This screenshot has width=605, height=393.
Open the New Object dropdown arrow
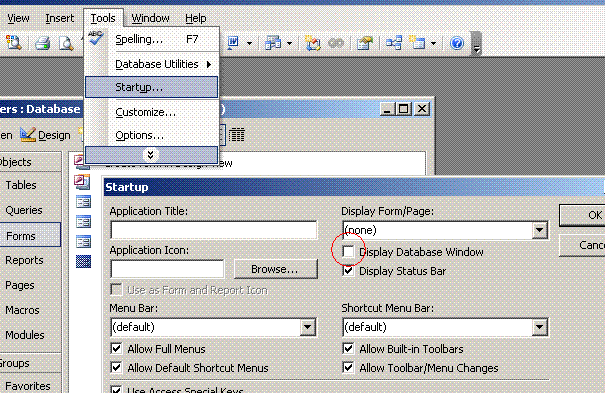pos(433,43)
